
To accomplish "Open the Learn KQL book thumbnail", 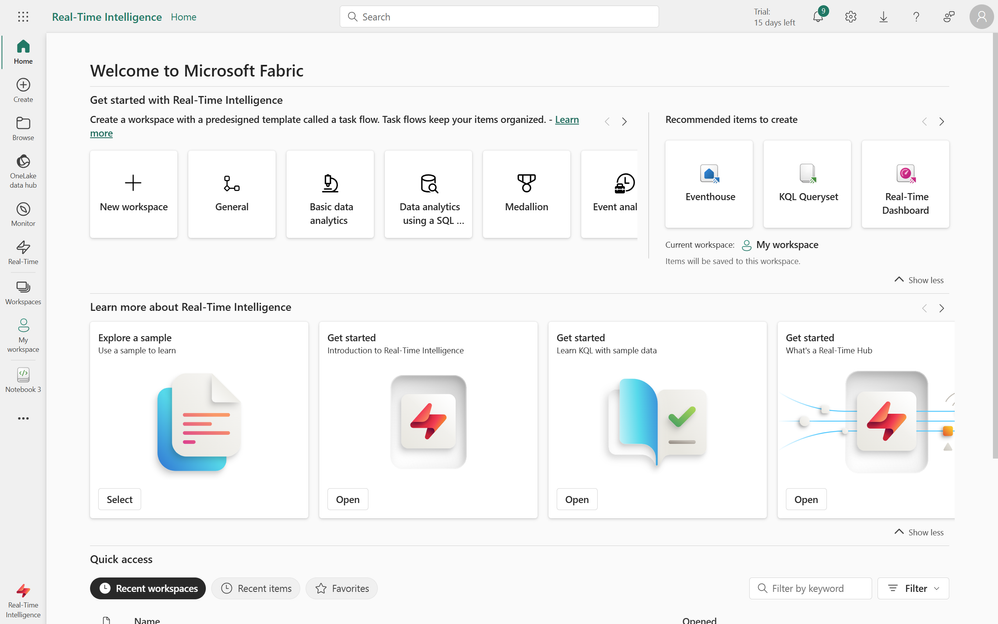I will (x=657, y=422).
